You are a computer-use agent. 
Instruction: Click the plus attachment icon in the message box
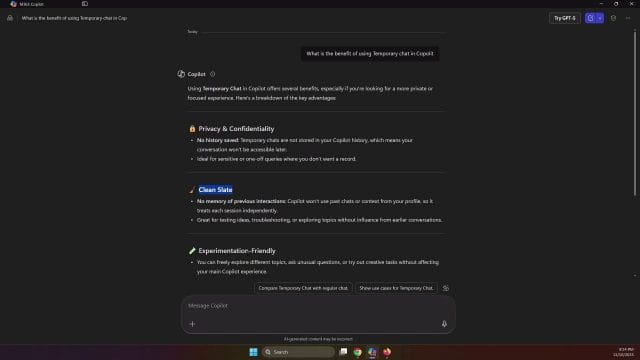[x=192, y=324]
